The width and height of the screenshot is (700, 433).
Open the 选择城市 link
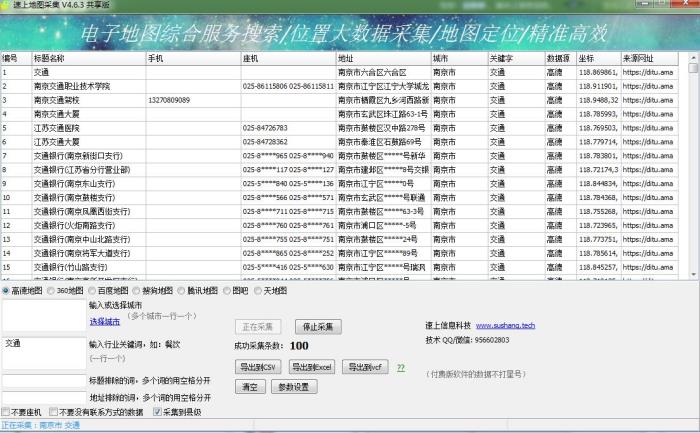pos(105,321)
